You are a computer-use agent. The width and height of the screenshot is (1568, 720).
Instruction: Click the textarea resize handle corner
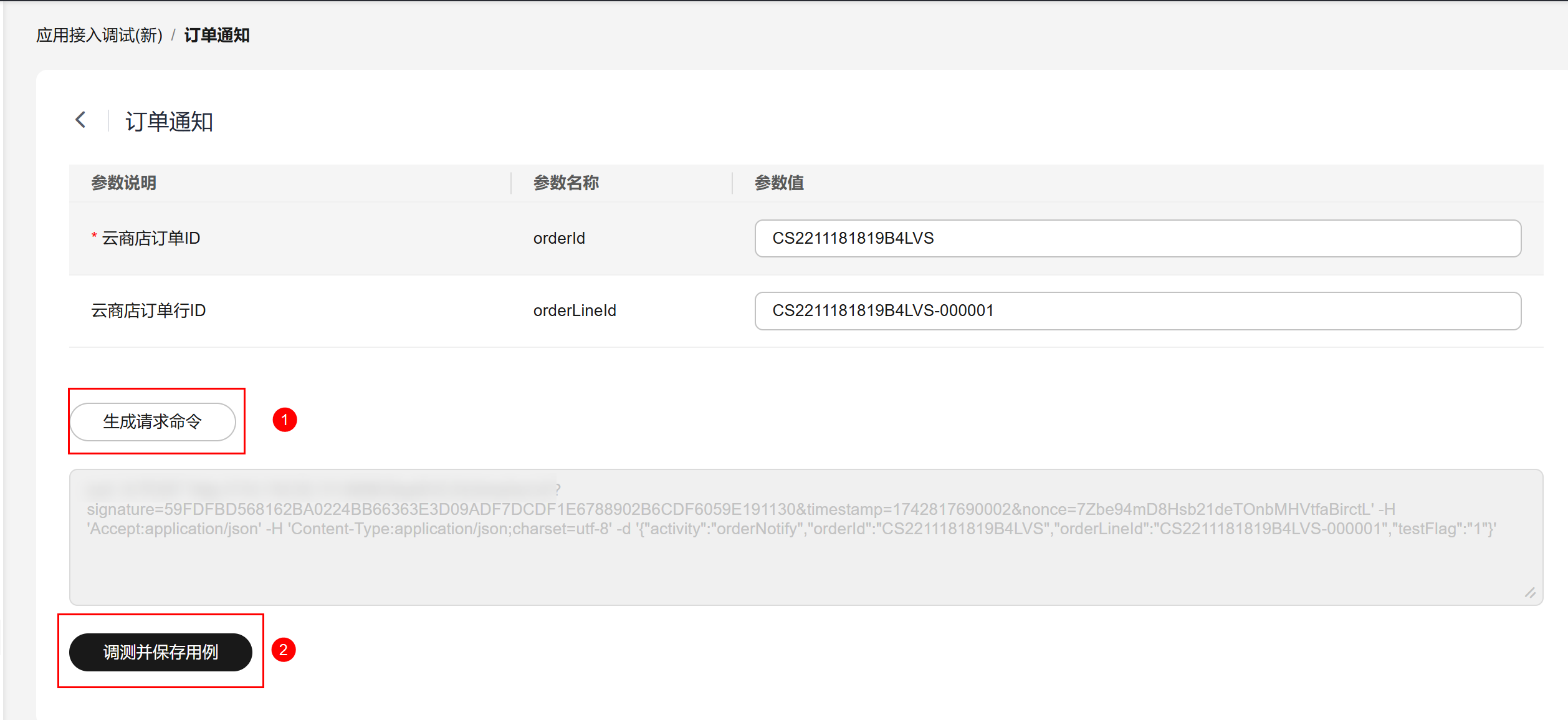click(1530, 593)
